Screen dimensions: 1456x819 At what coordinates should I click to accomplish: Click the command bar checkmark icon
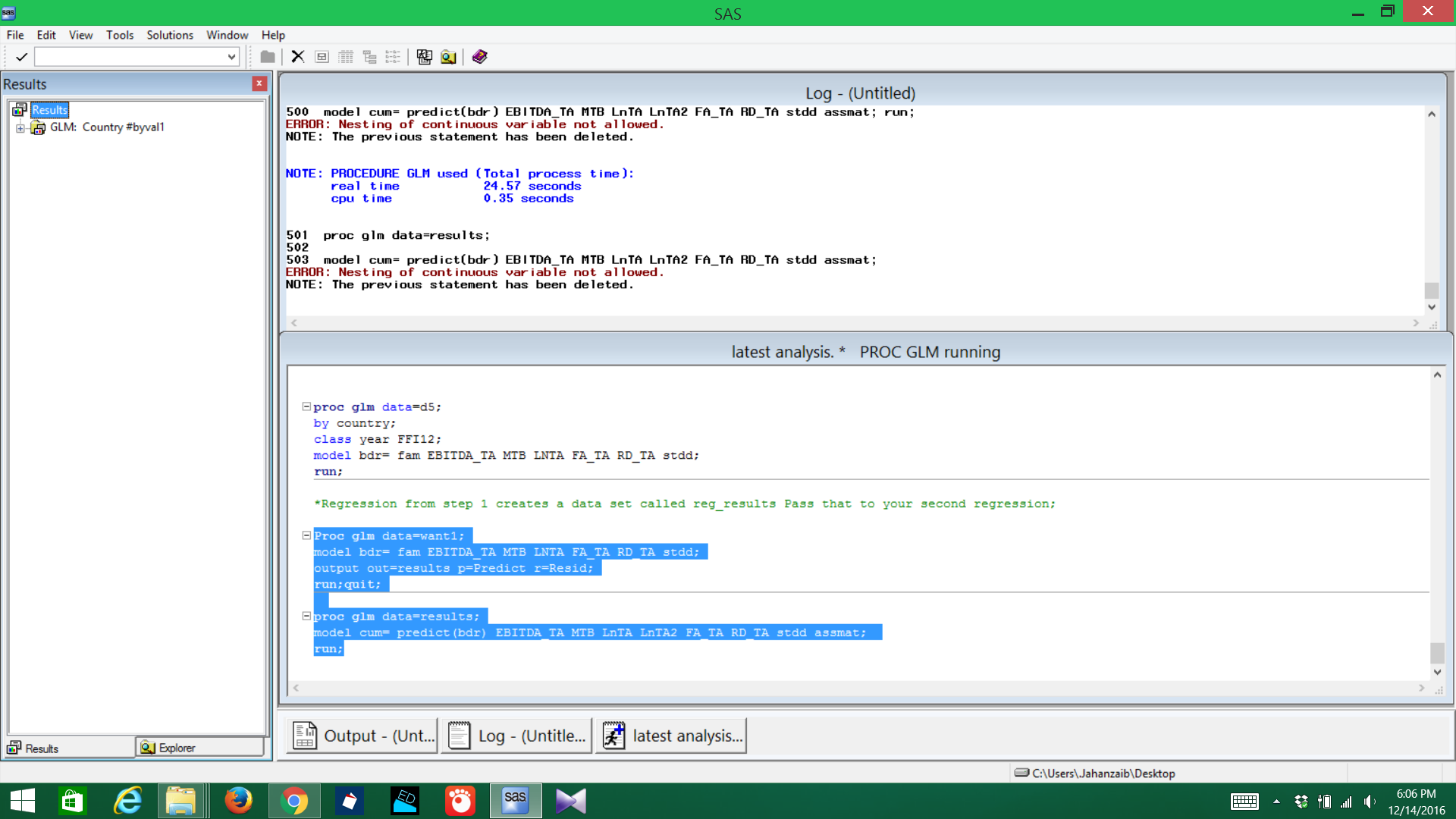(x=21, y=57)
